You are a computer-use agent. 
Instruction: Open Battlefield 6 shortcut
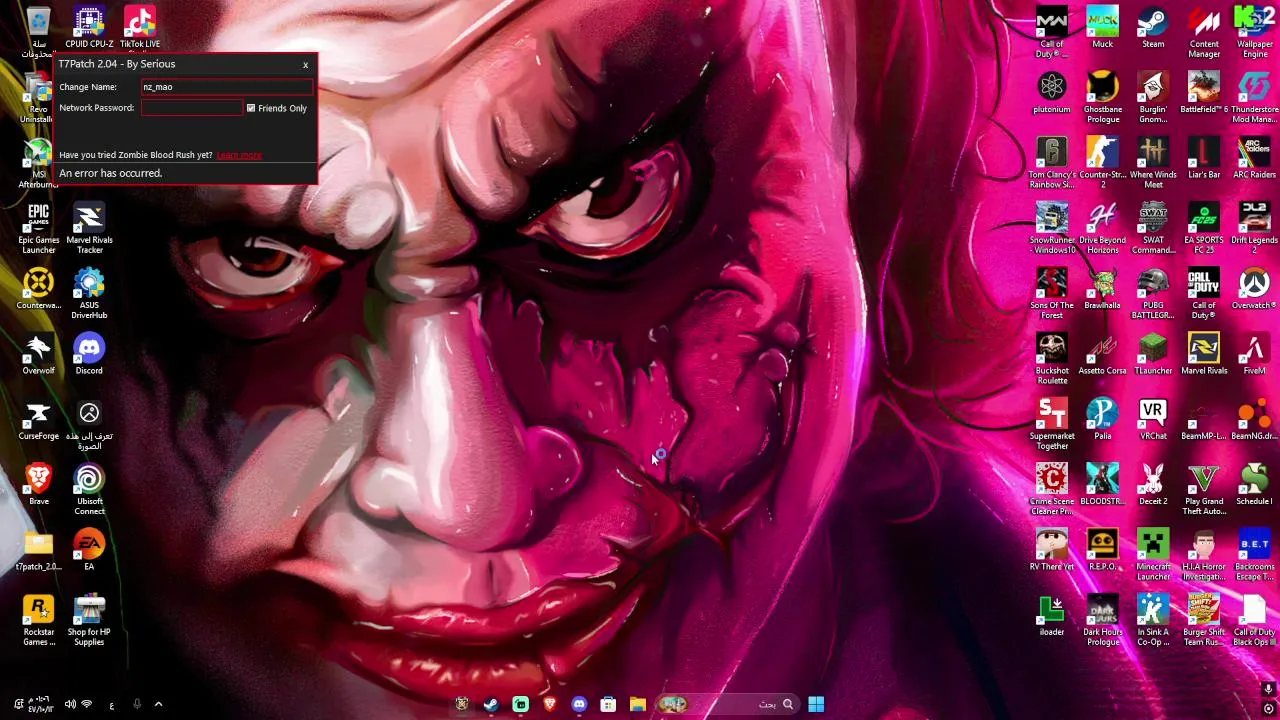[1204, 93]
